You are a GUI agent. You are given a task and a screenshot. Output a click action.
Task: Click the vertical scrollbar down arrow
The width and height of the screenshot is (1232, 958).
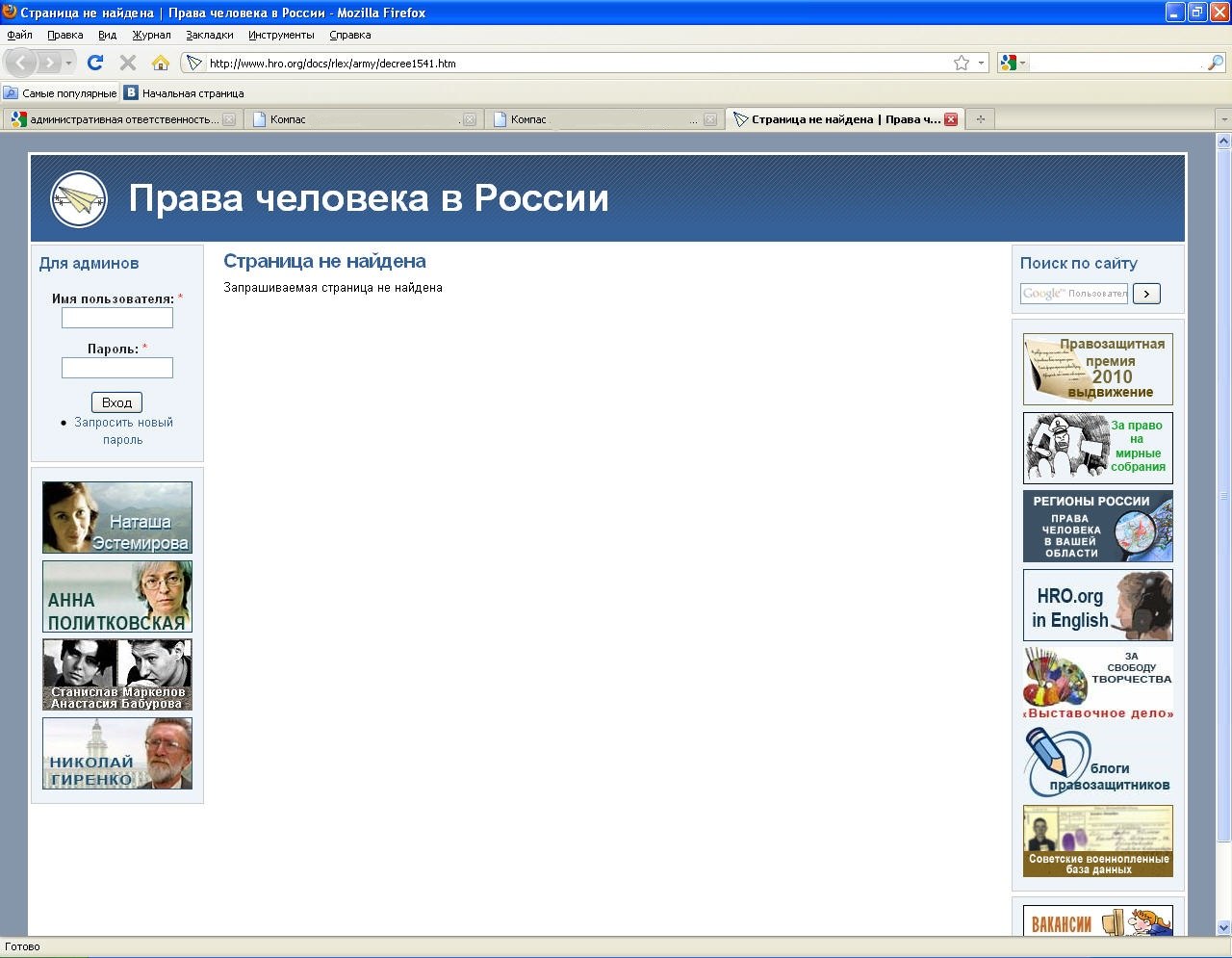click(x=1224, y=928)
